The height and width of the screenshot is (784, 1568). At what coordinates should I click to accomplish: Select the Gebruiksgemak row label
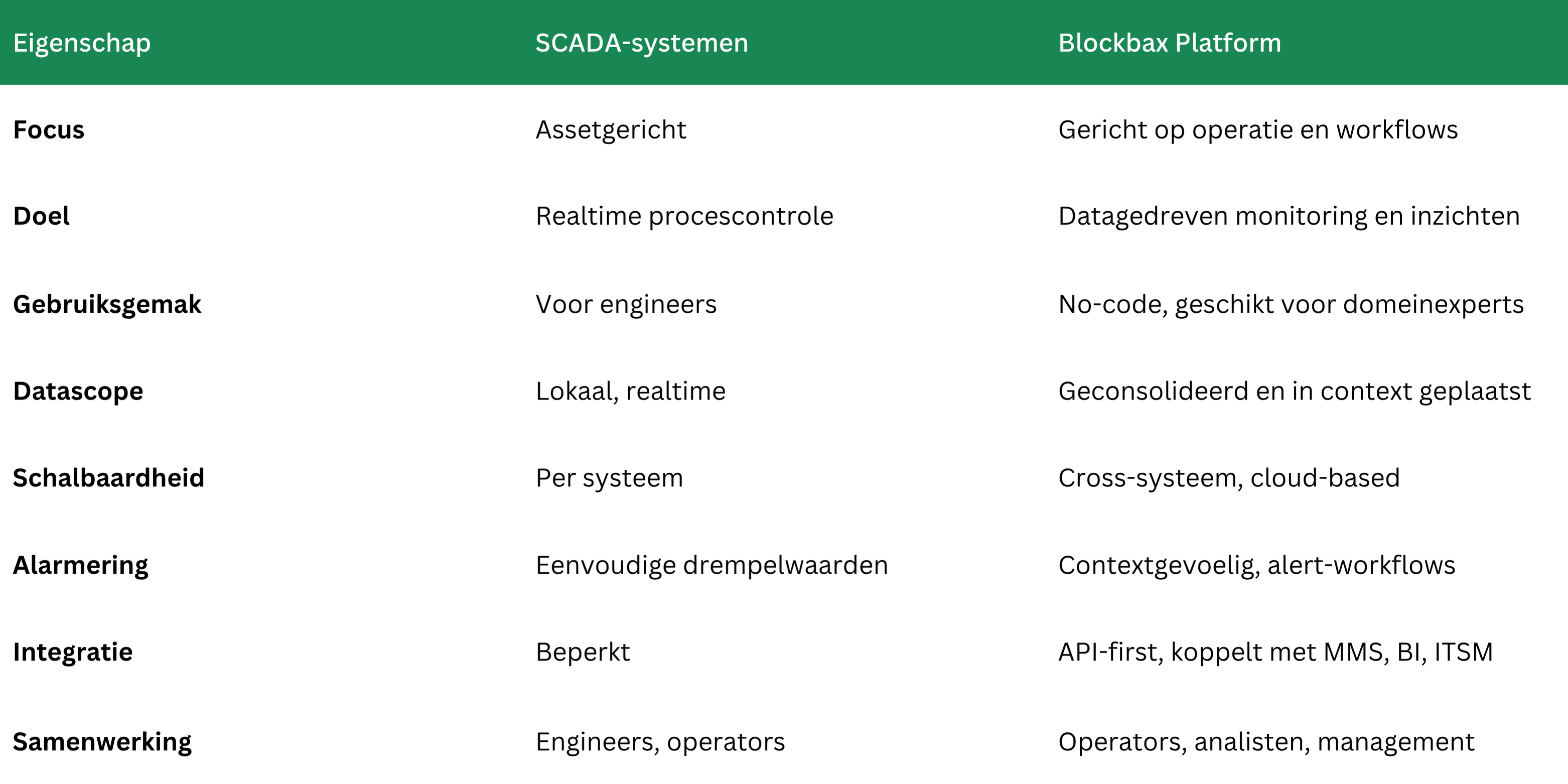point(107,304)
